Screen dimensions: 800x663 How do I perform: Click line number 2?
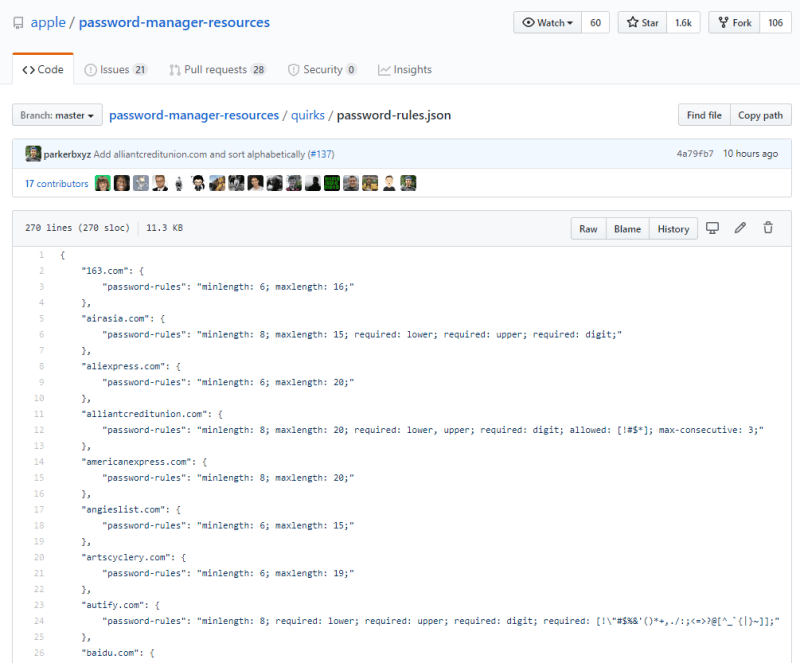[41, 271]
